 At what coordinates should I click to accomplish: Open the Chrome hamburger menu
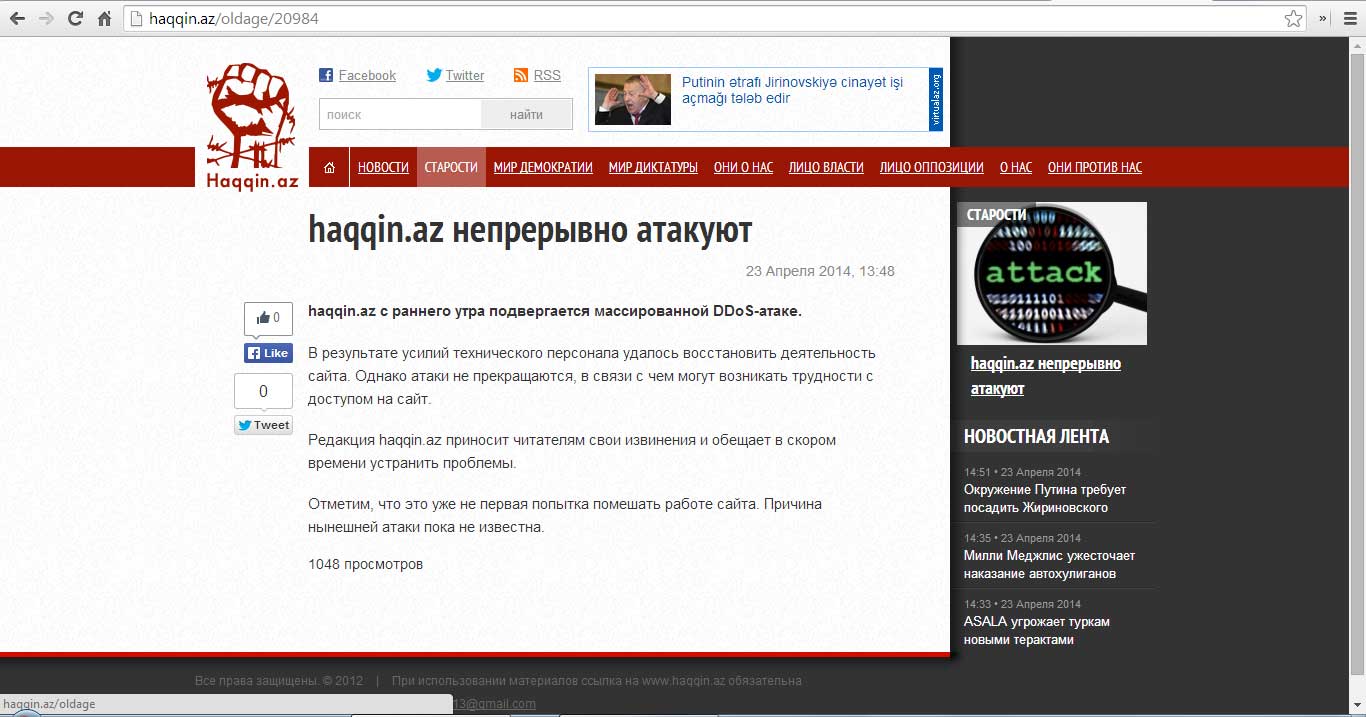click(x=1350, y=19)
